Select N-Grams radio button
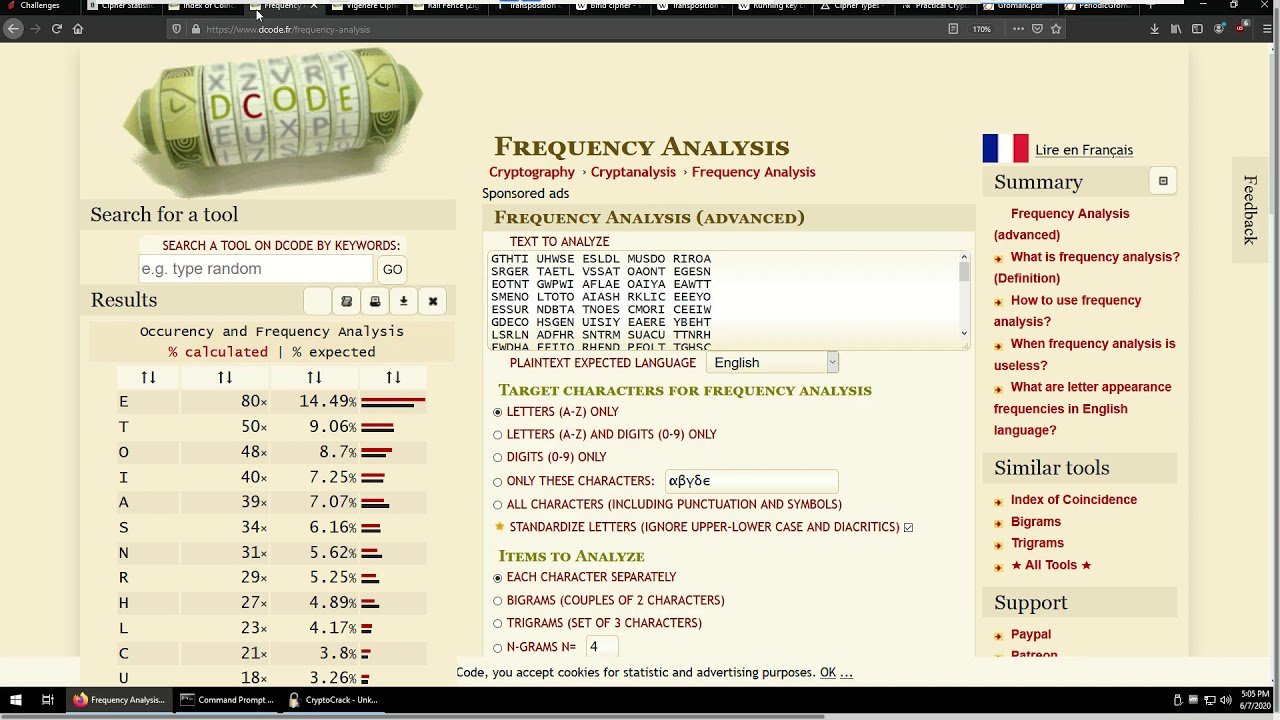This screenshot has height=720, width=1280. click(497, 648)
